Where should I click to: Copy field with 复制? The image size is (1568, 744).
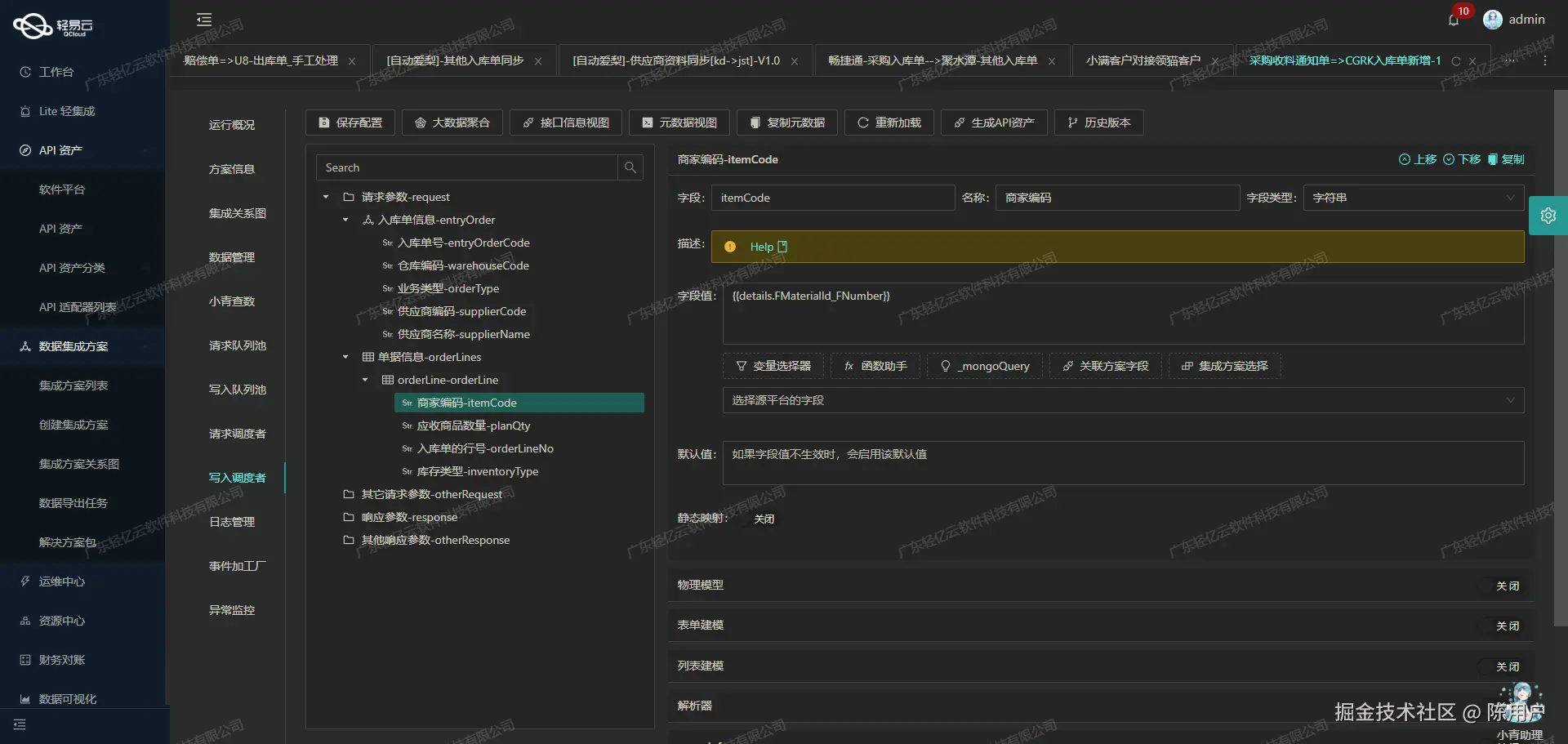point(1506,159)
